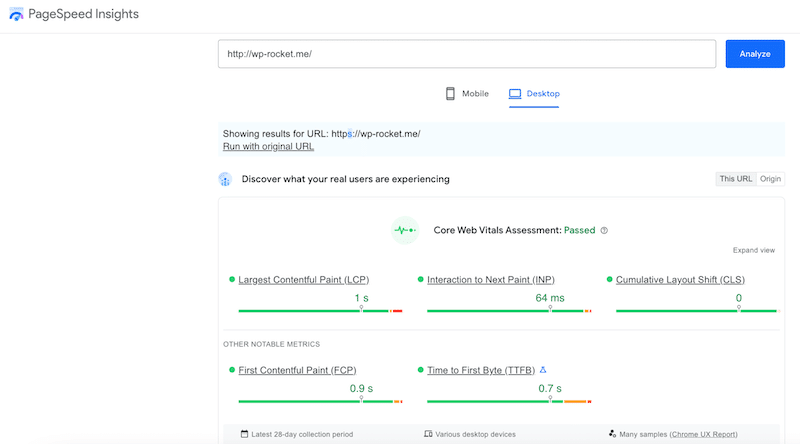Image resolution: width=800 pixels, height=444 pixels.
Task: Open Interaction to Next Paint (INP) link
Action: [x=491, y=280]
